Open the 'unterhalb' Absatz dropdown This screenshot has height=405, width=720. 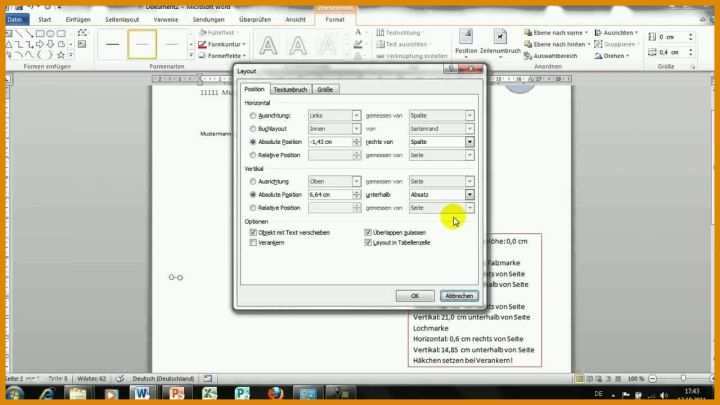coord(469,195)
